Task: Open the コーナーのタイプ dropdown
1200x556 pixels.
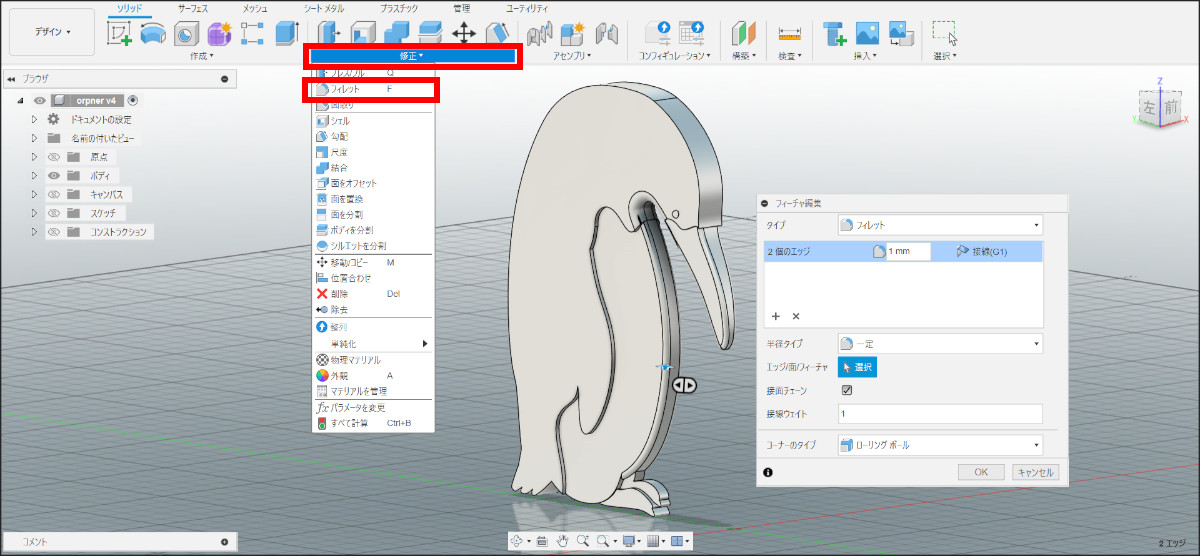Action: tap(939, 444)
